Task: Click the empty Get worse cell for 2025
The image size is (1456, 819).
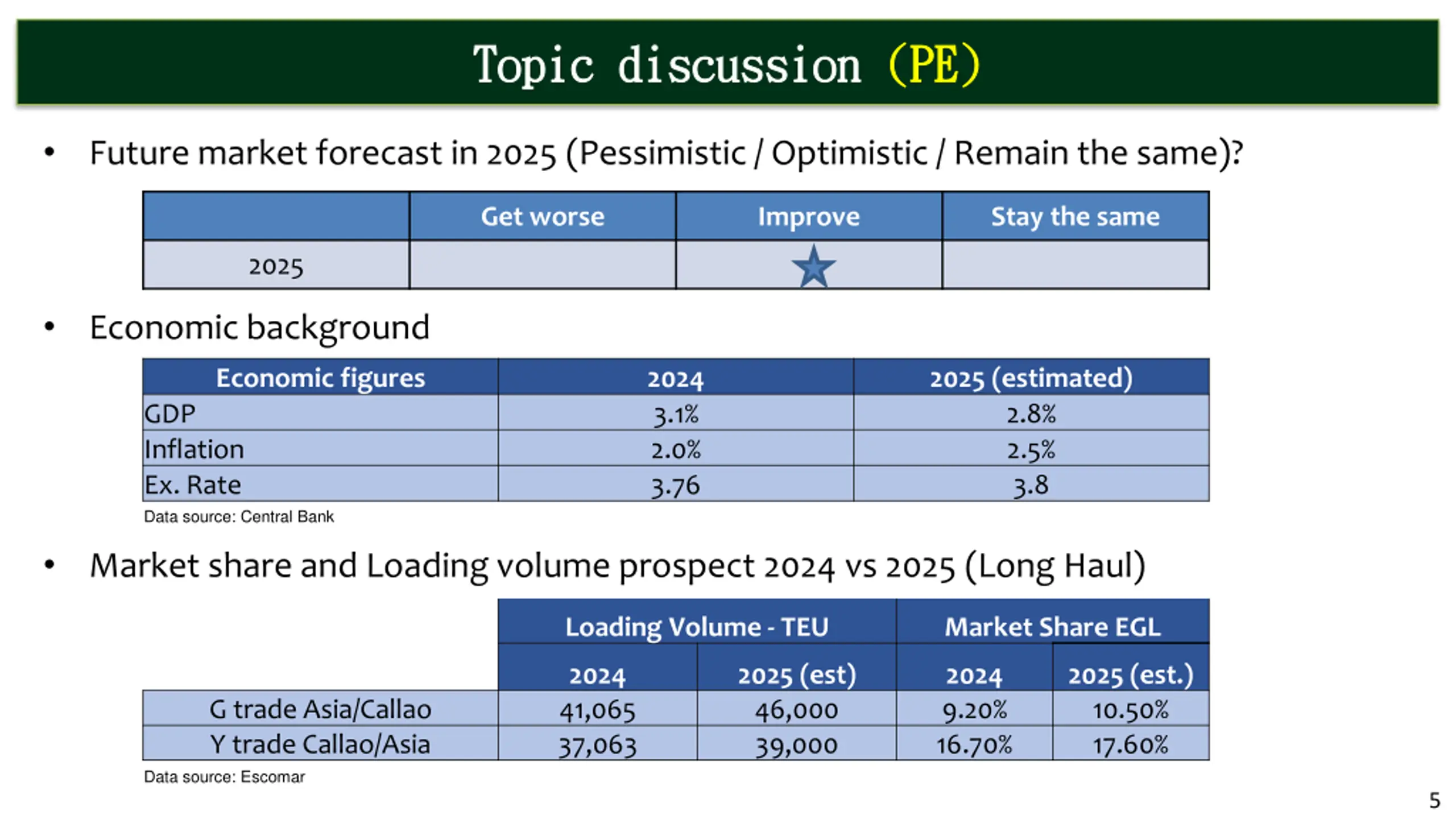Action: point(543,266)
